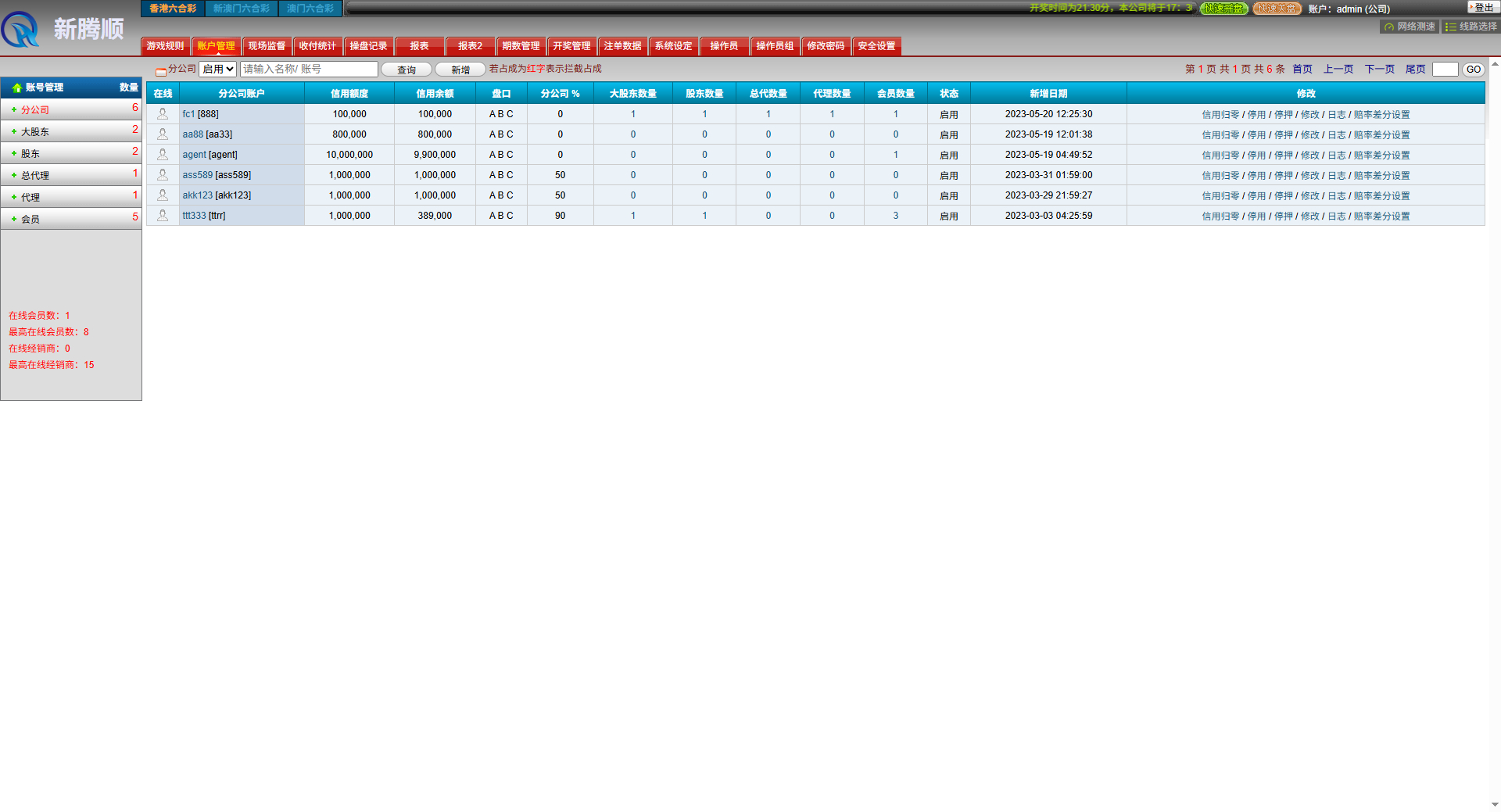Open the 启用 status dropdown
Screen dimensions: 1501x812
(217, 70)
